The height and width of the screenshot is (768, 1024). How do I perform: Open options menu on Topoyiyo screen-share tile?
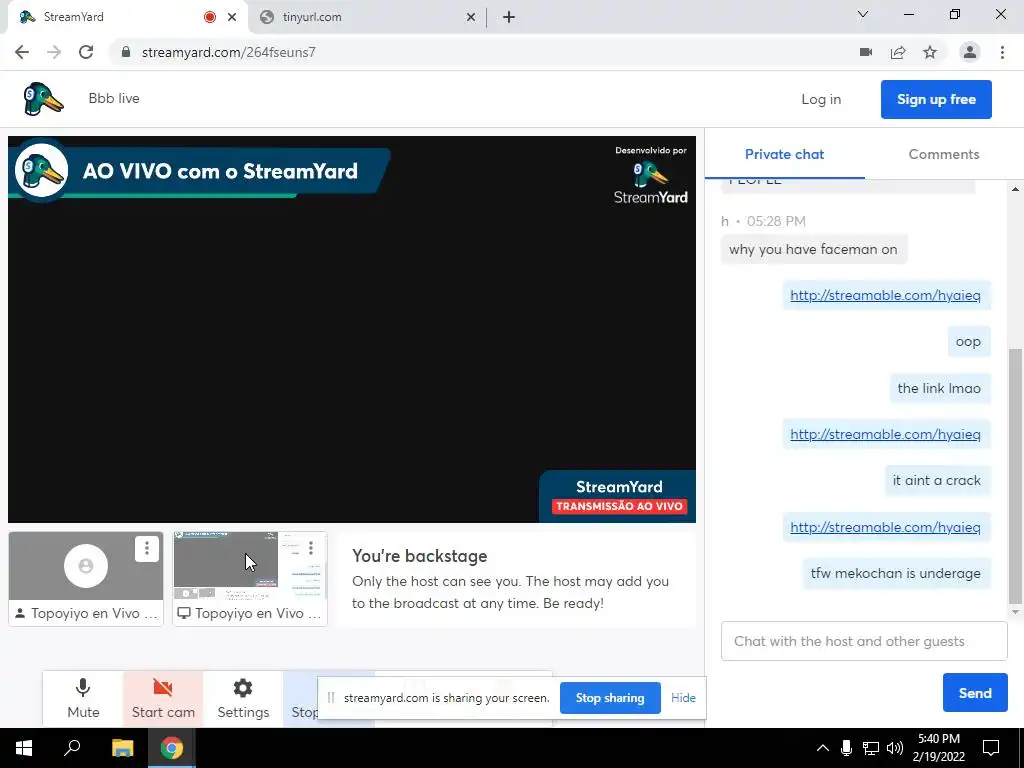(x=311, y=549)
